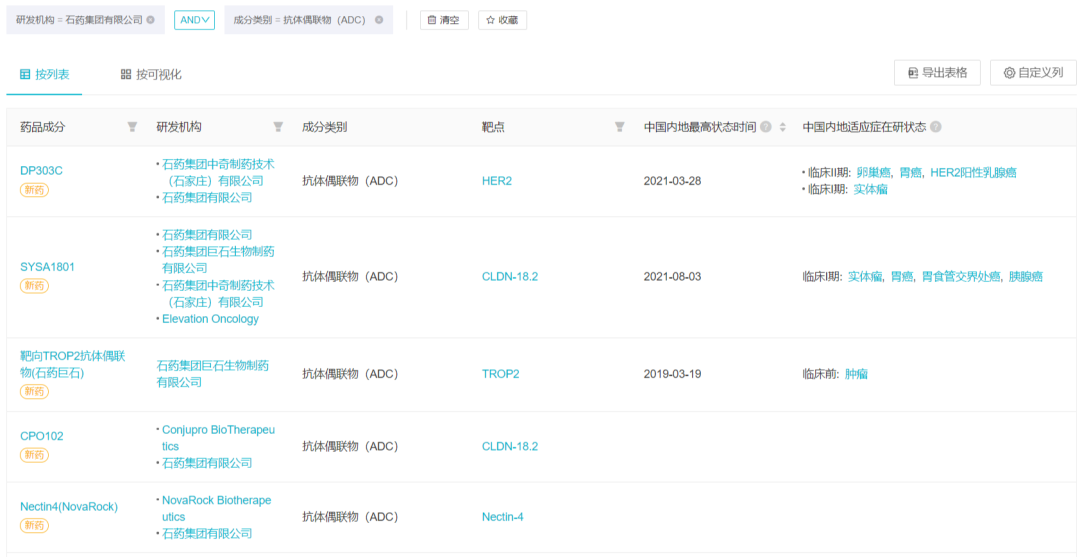Screen dimensions: 1080x557
Task: Click the HER2阳性乳腺癌 indication link
Action: [x=973, y=173]
